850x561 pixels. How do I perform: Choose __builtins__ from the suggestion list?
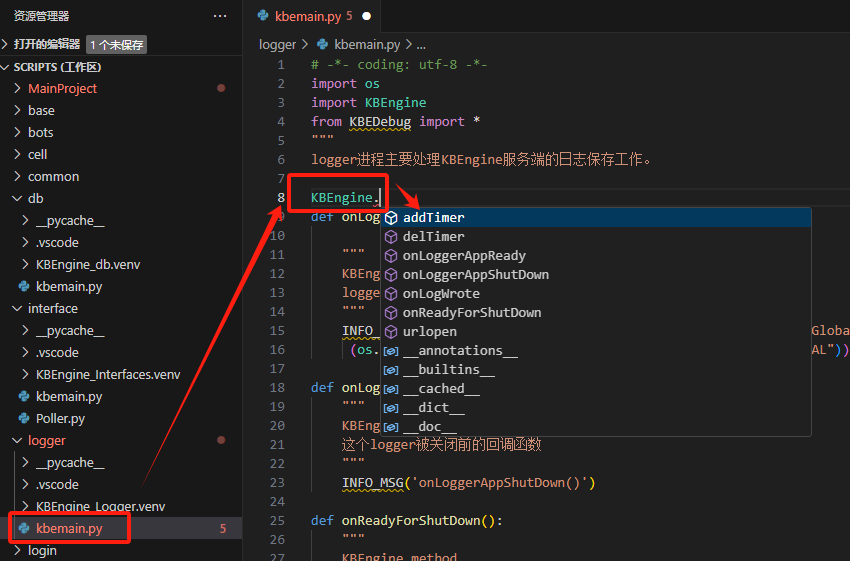coord(596,370)
